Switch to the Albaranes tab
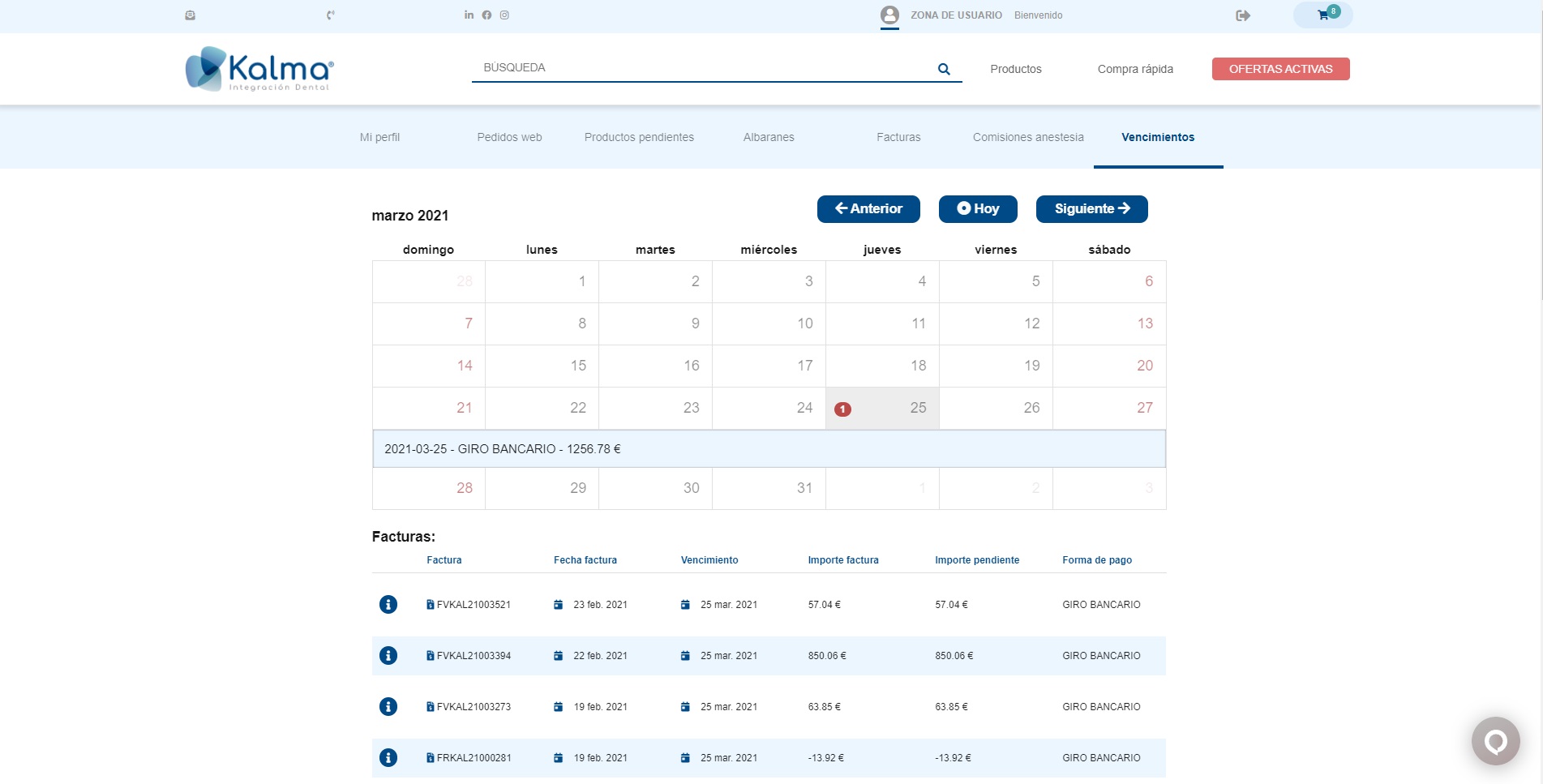Screen dimensions: 1543x784 pyautogui.click(x=769, y=137)
